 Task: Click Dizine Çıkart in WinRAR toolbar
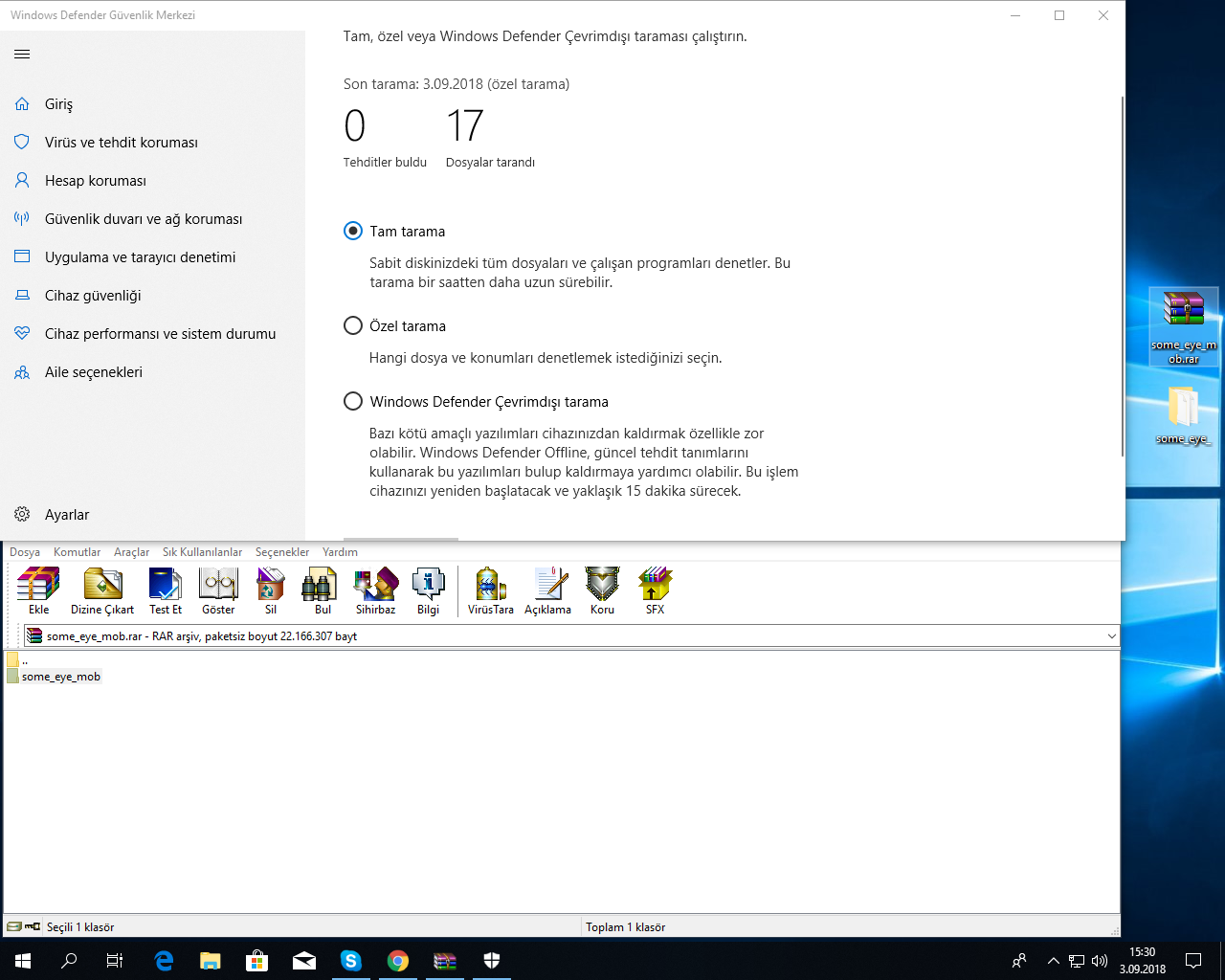click(102, 590)
